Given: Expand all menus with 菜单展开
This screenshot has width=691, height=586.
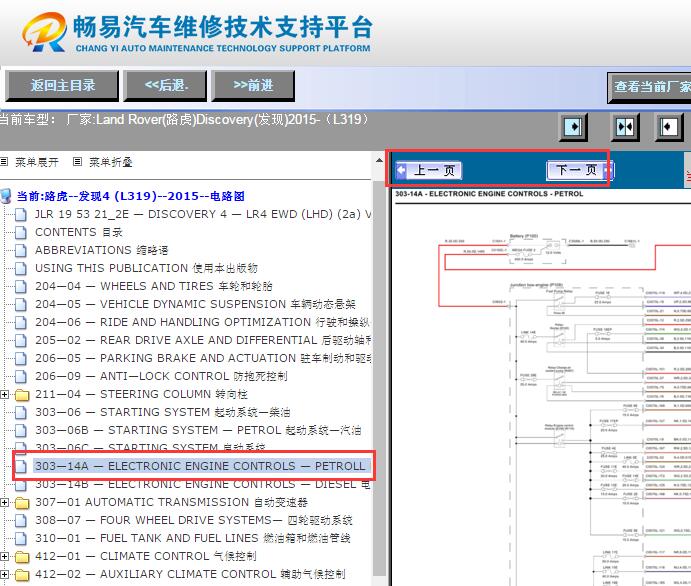Looking at the screenshot, I should [37, 162].
